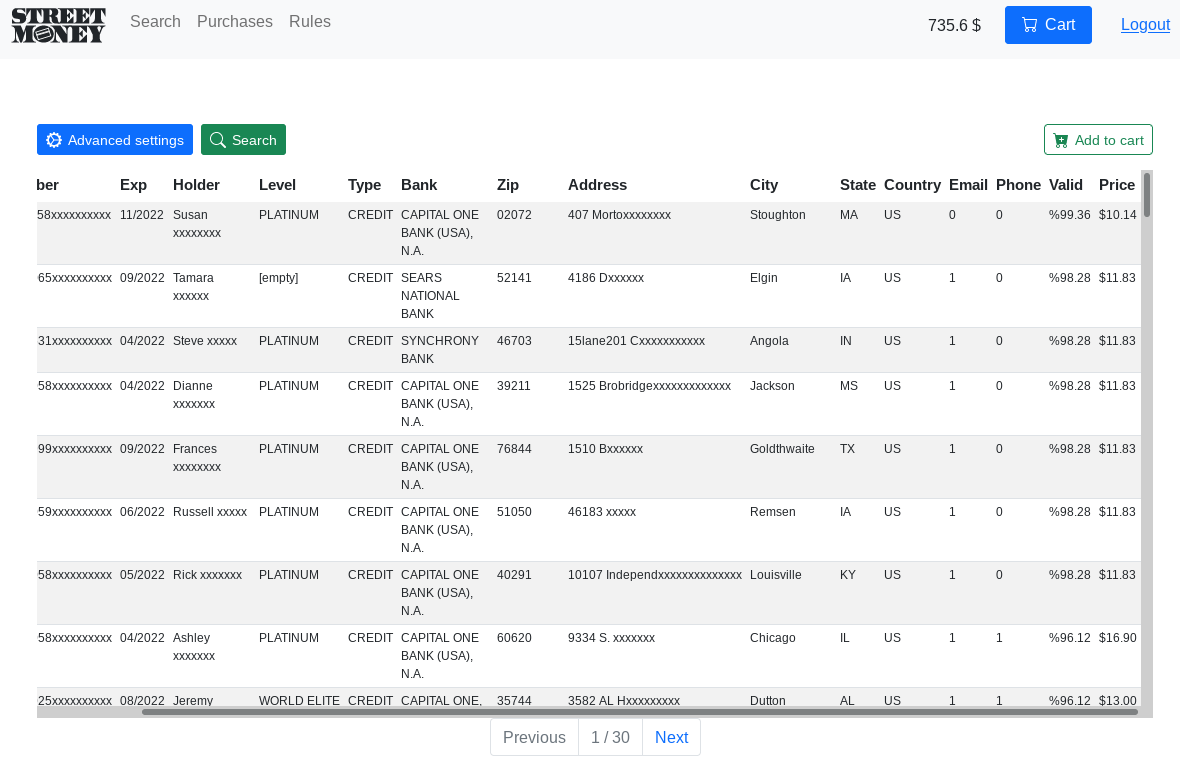The width and height of the screenshot is (1180, 775).
Task: Select the Search navigation item
Action: click(x=155, y=21)
